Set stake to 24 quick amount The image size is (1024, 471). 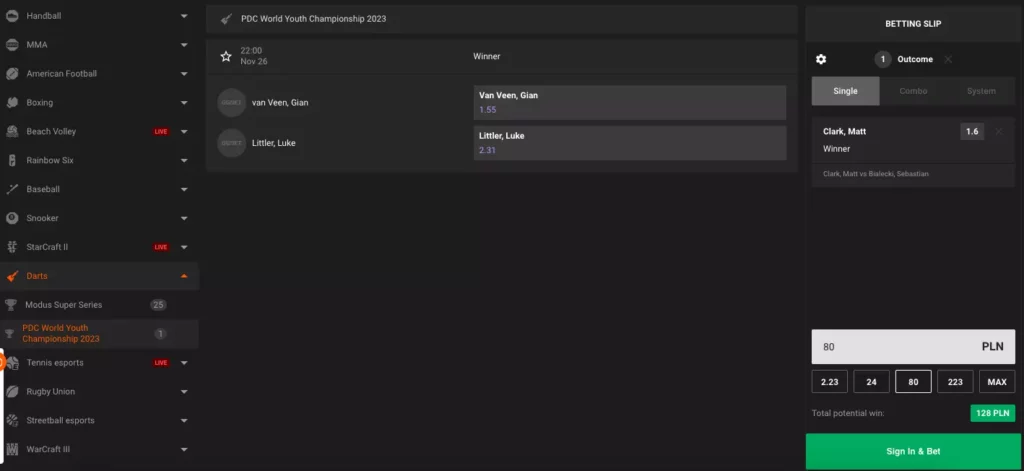[871, 382]
